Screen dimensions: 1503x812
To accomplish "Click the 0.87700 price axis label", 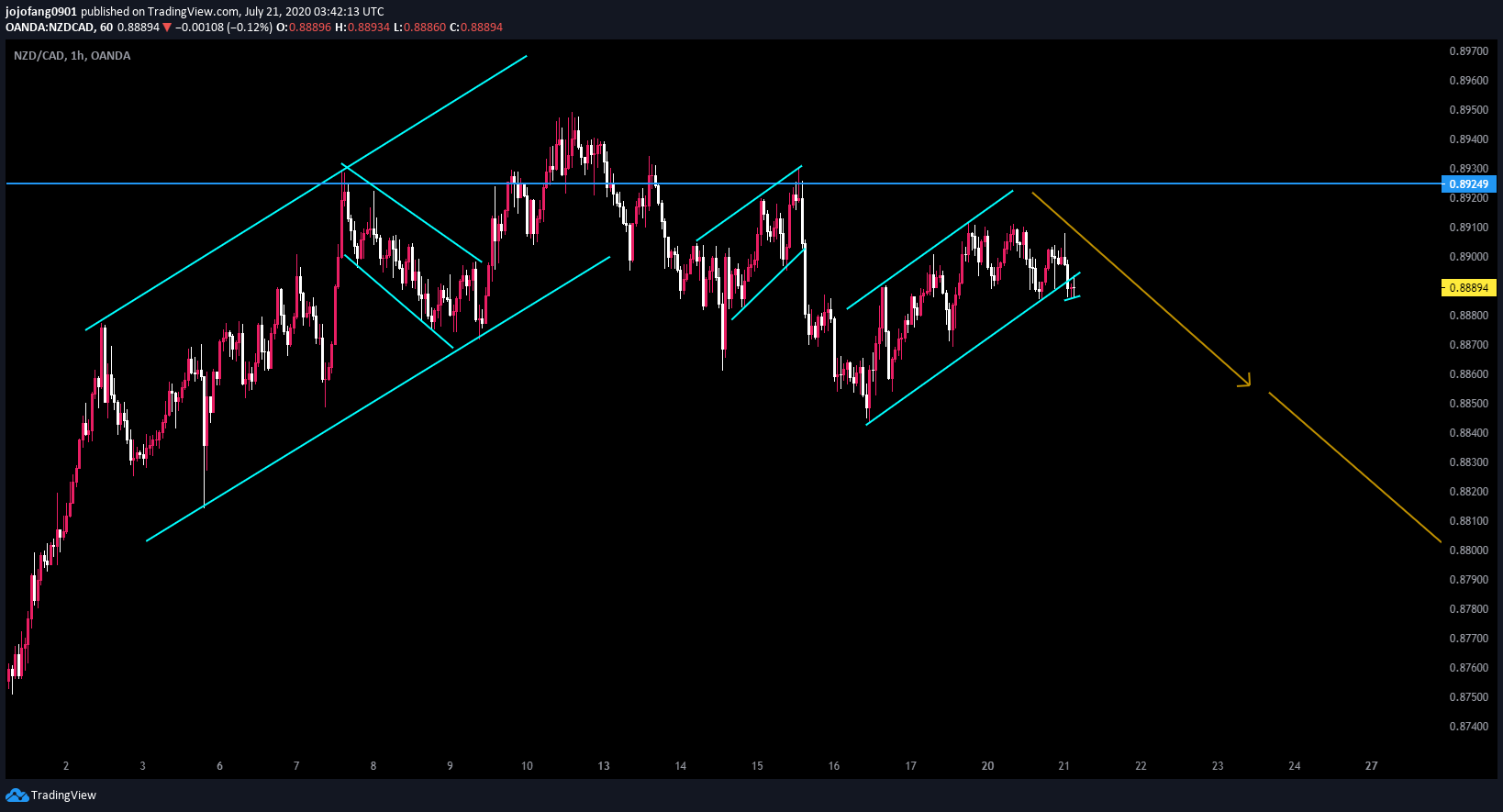I will pos(1468,639).
